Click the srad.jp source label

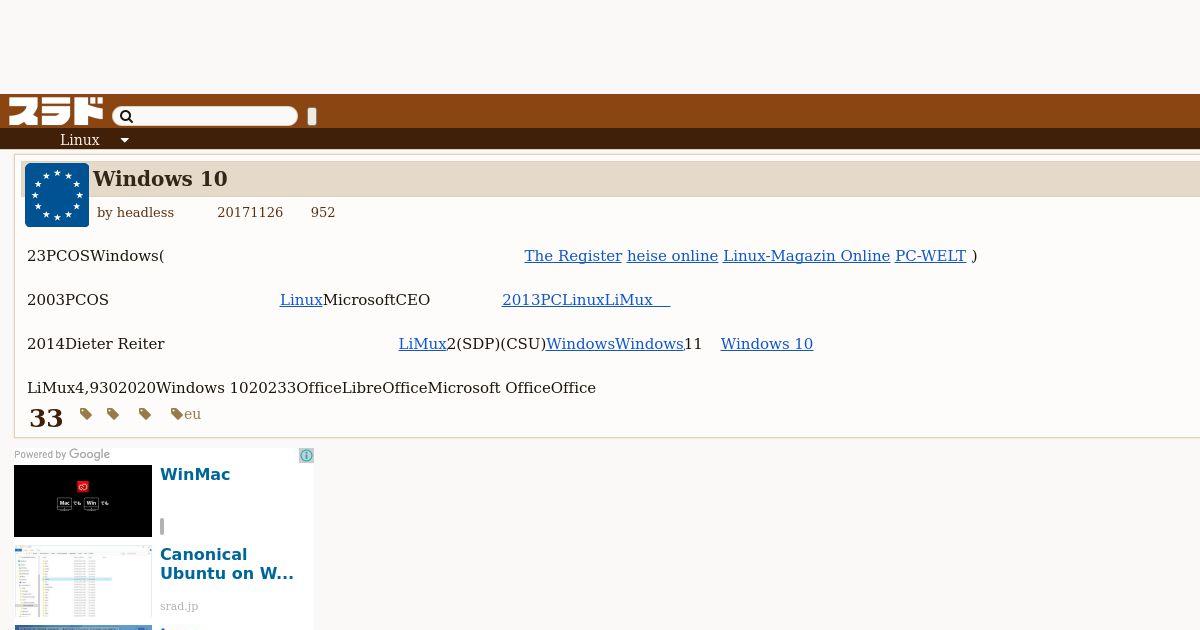179,606
